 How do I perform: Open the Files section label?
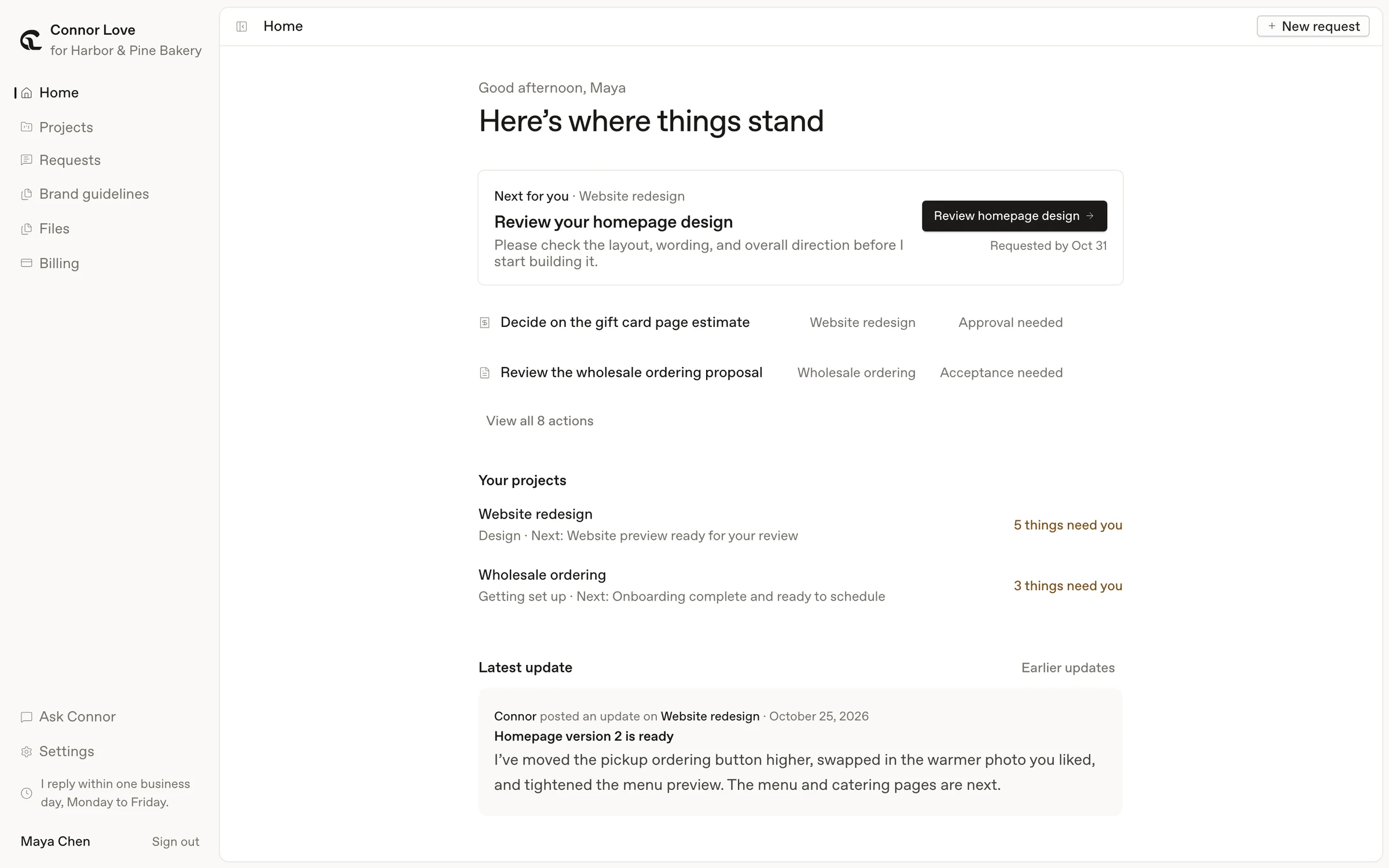pyautogui.click(x=54, y=229)
